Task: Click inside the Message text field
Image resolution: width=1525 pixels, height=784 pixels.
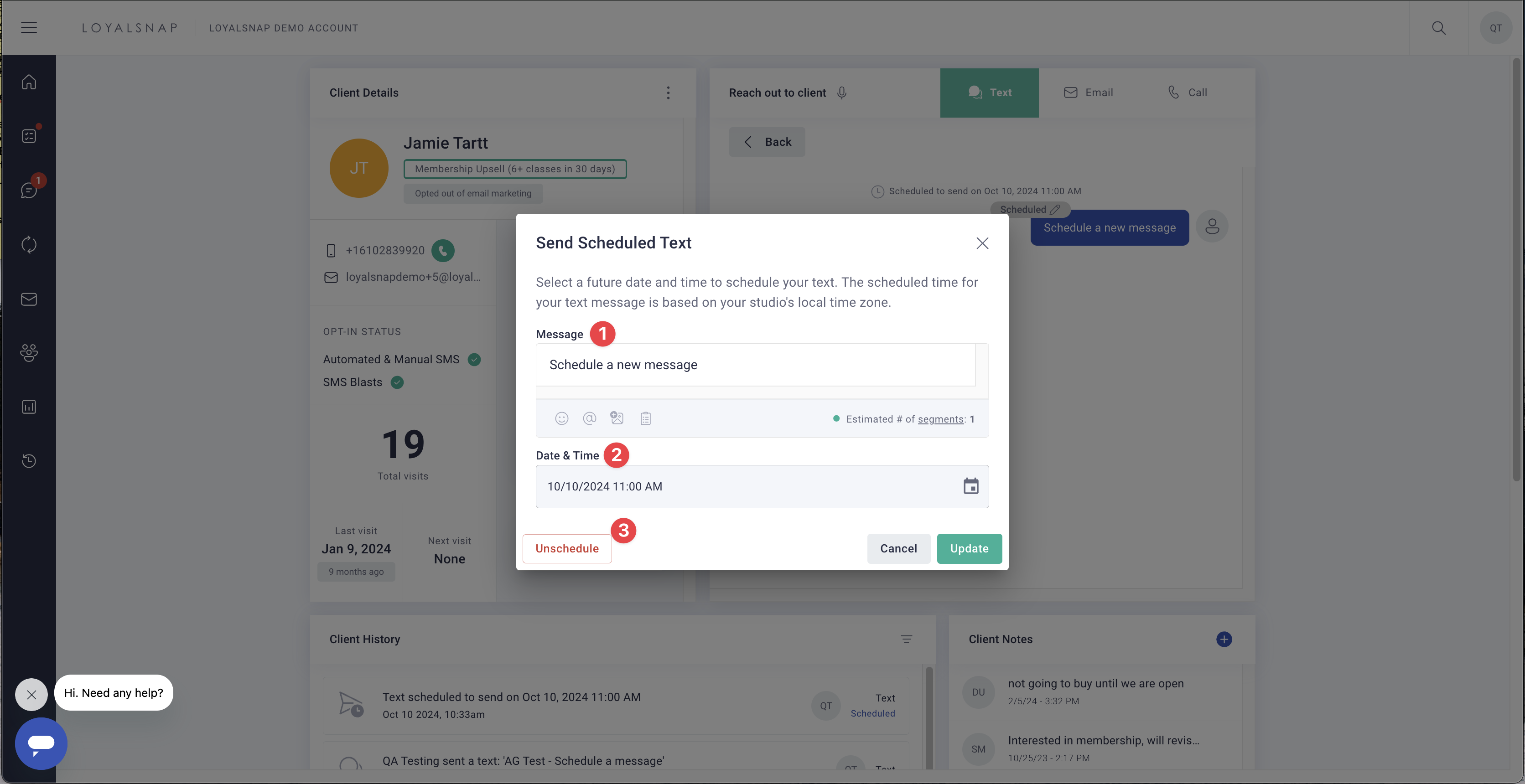Action: 755,365
